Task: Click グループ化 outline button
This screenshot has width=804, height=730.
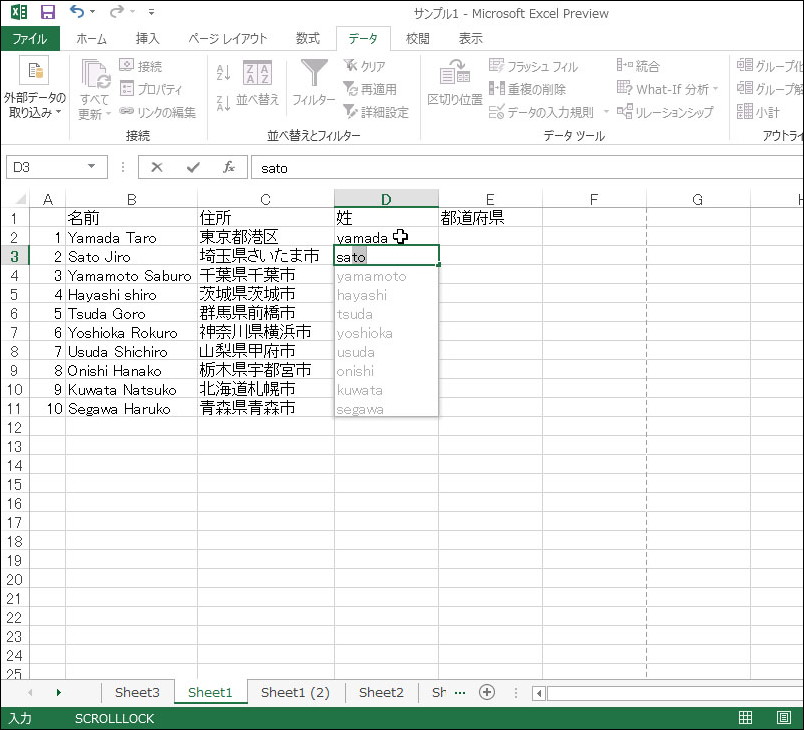Action: (x=770, y=65)
